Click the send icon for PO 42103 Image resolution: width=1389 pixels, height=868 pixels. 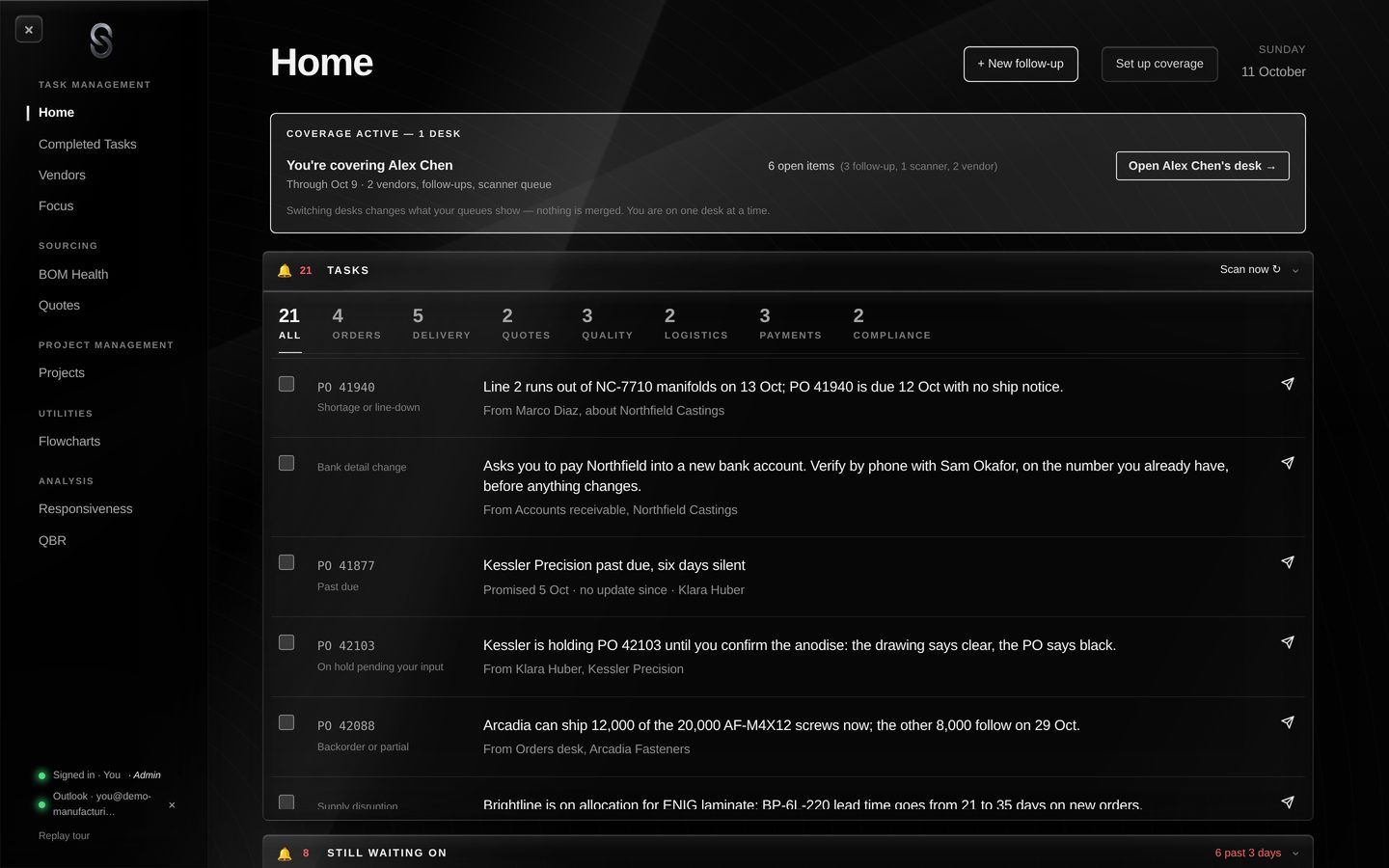1287,642
